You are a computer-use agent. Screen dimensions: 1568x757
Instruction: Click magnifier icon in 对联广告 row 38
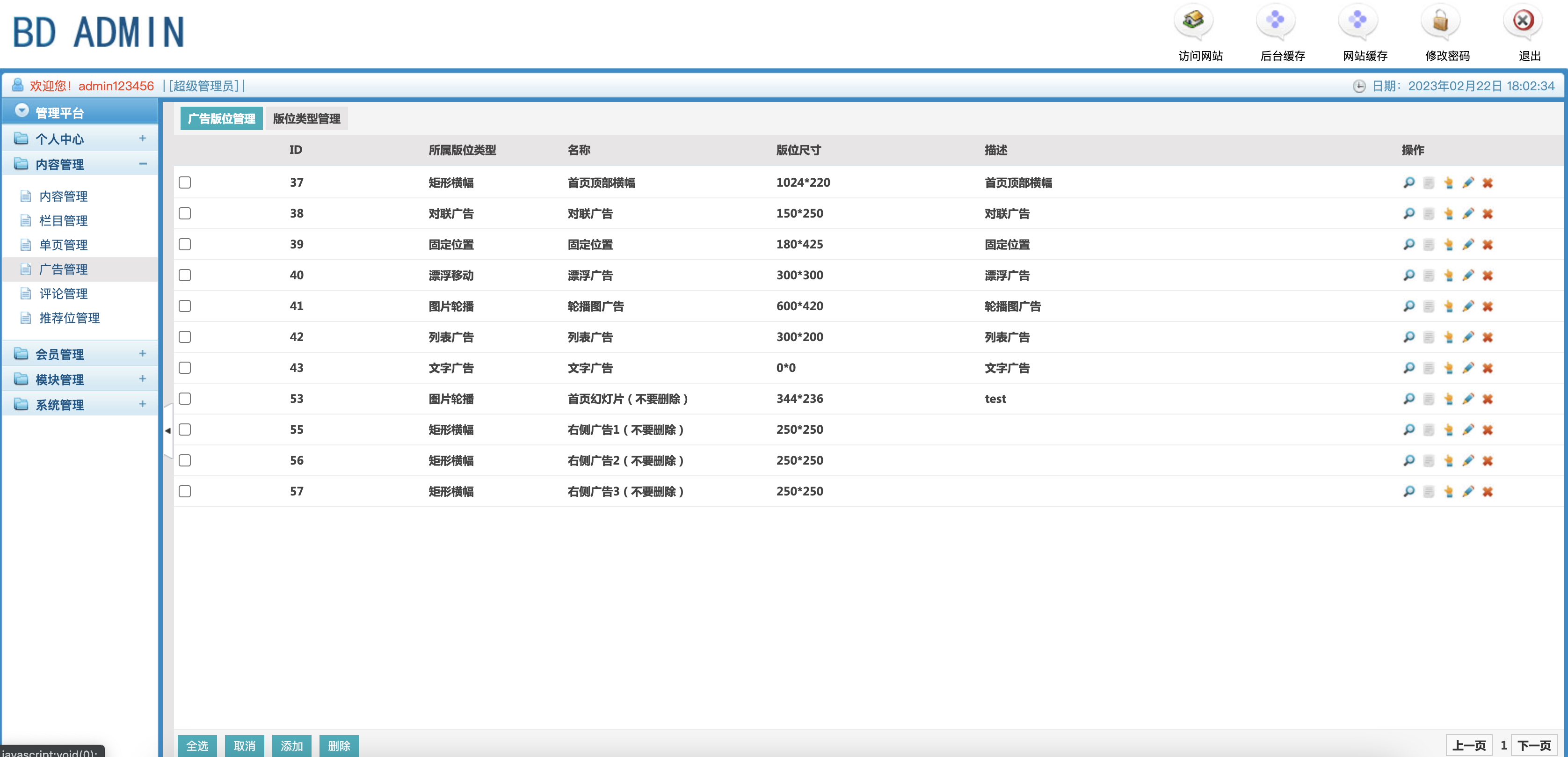click(x=1408, y=214)
